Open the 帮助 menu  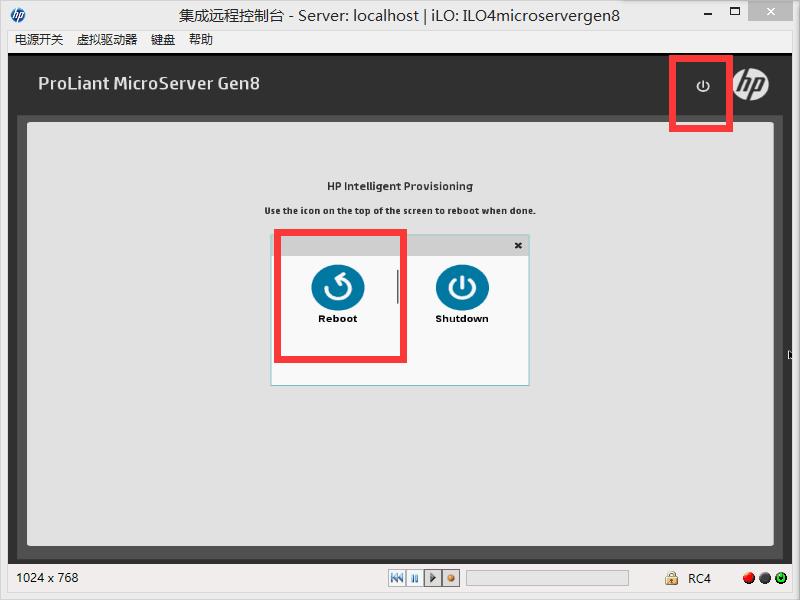tap(200, 39)
